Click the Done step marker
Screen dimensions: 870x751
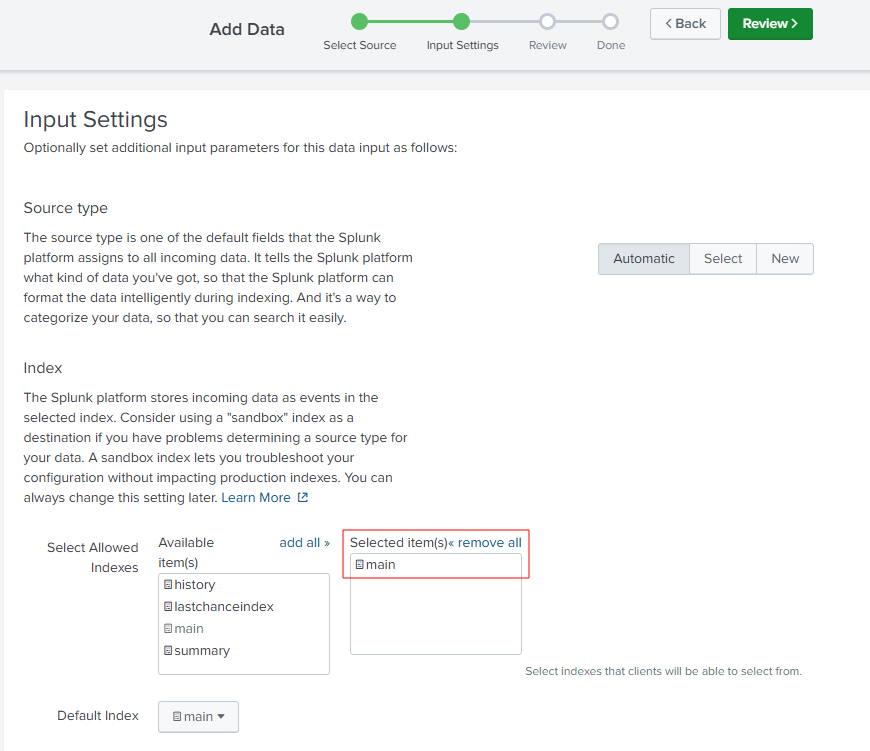point(610,22)
